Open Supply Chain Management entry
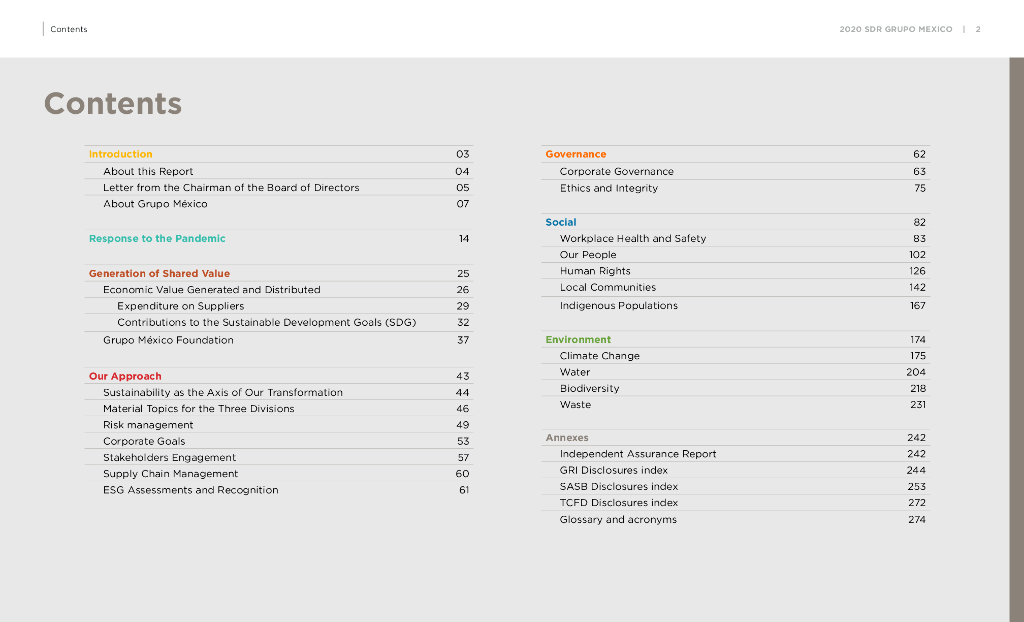This screenshot has height=622, width=1024. (x=170, y=473)
